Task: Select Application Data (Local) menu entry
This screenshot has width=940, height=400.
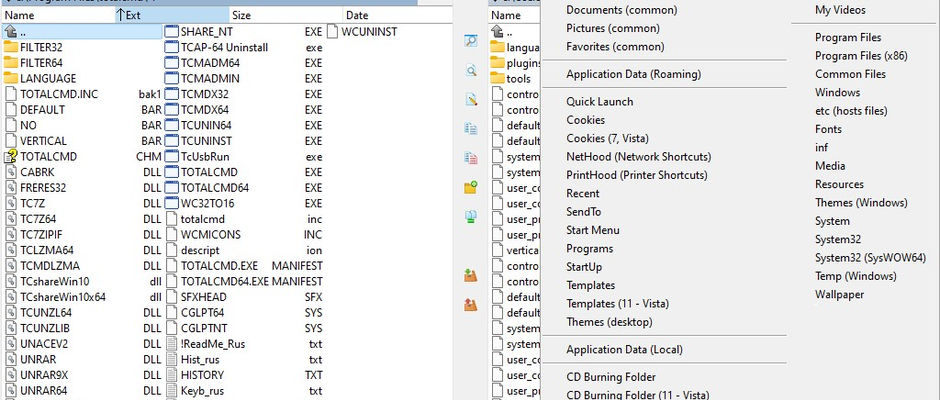Action: tap(624, 350)
